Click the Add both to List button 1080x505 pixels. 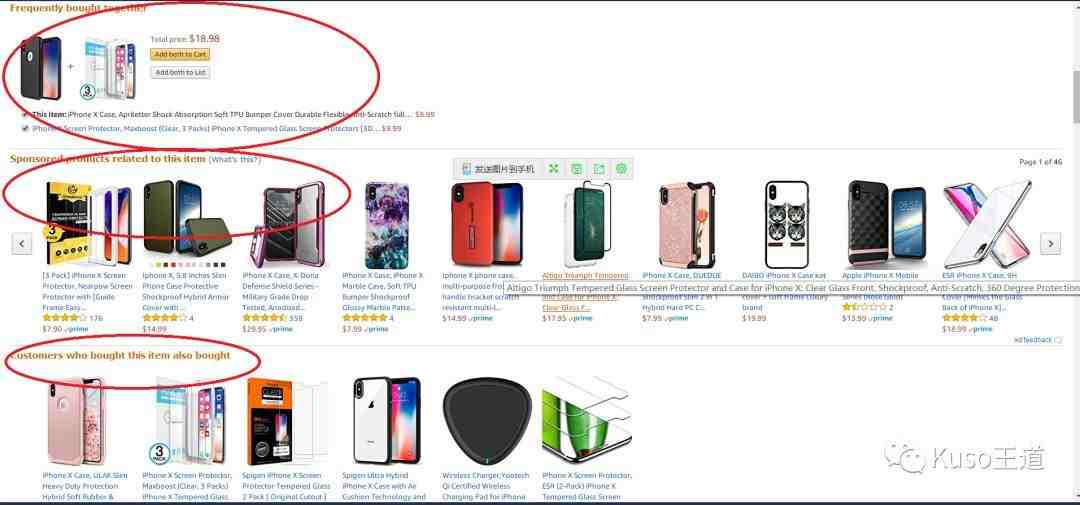click(x=180, y=72)
